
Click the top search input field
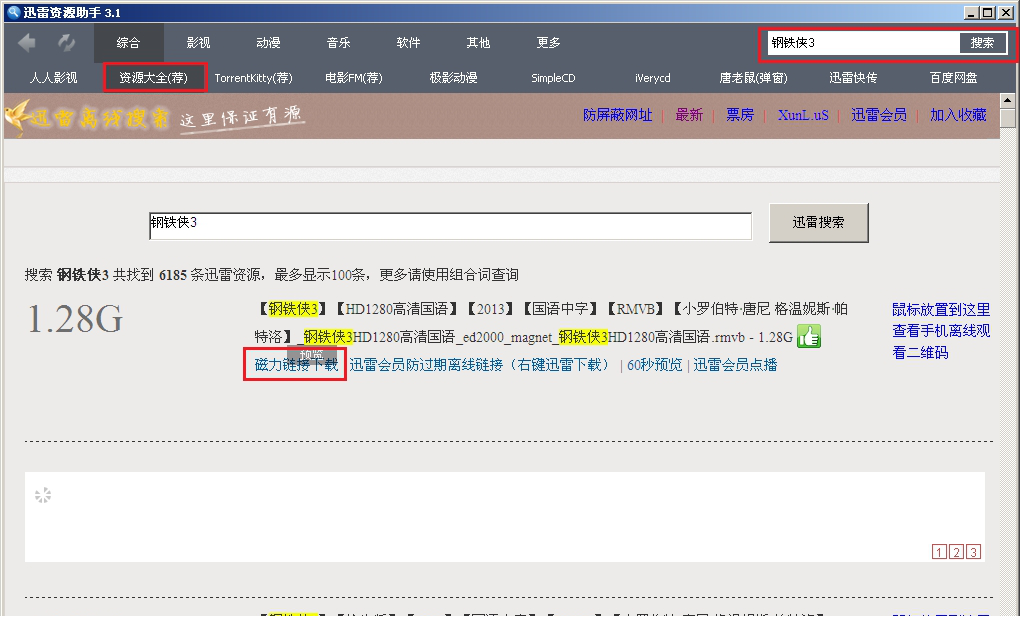pos(863,43)
